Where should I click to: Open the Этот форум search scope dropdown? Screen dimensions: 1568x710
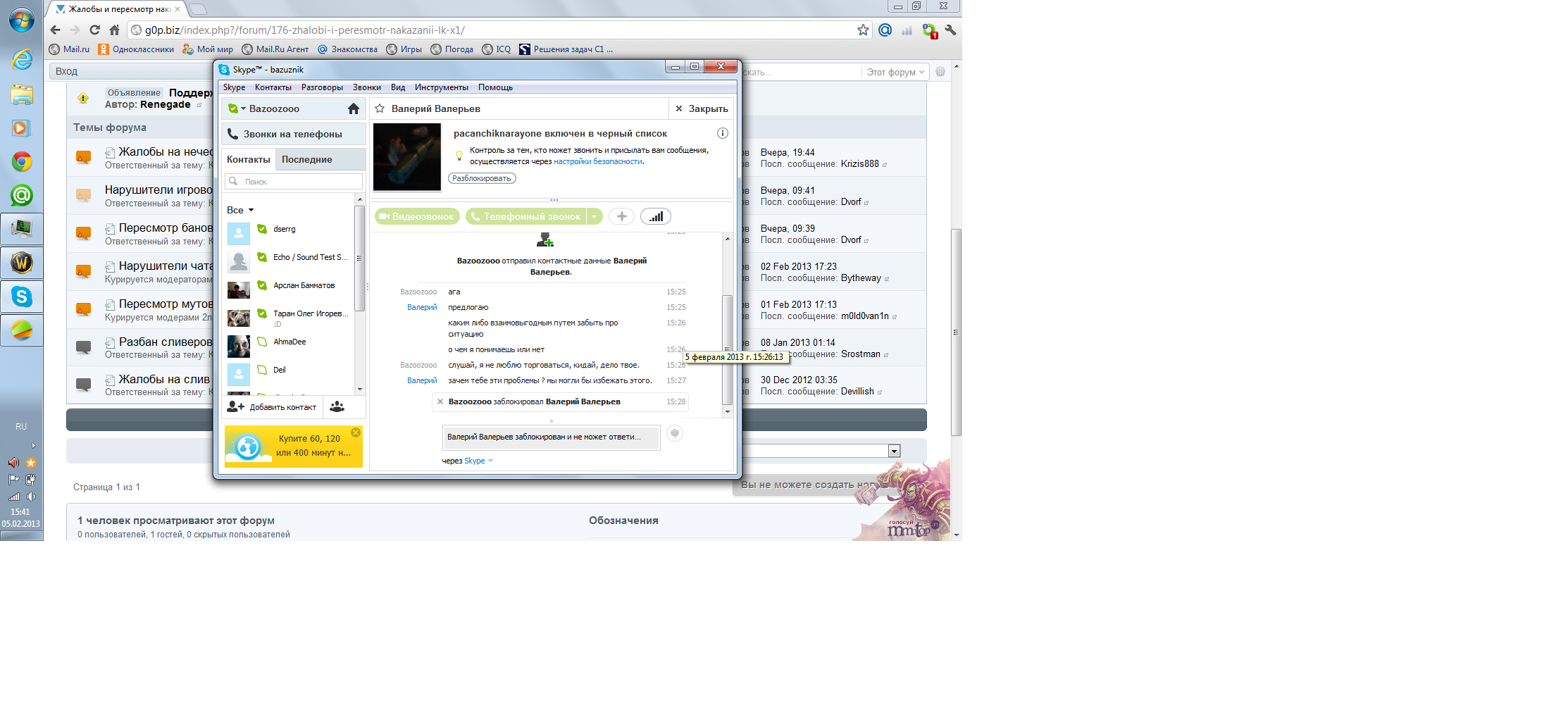pyautogui.click(x=895, y=72)
